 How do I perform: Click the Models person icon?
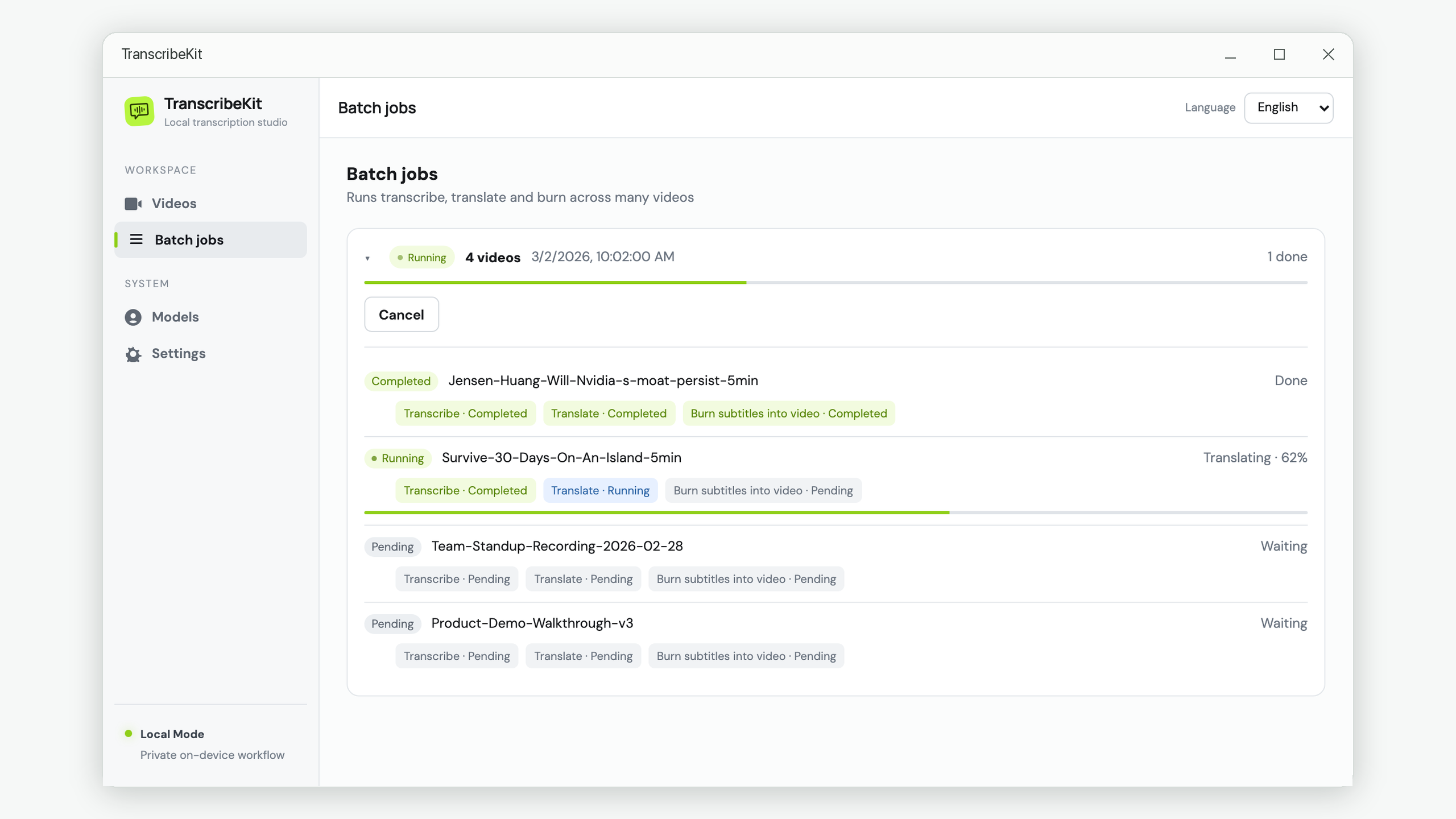pos(133,317)
